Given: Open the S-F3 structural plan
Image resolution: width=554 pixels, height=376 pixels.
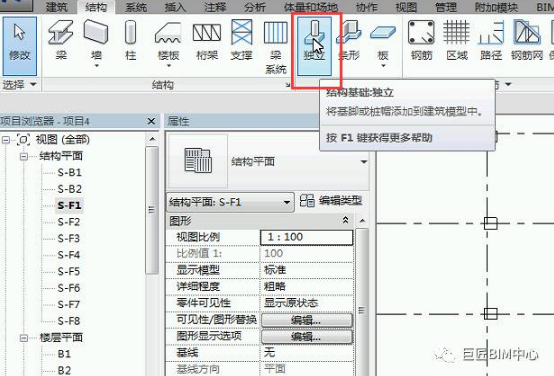Looking at the screenshot, I should pyautogui.click(x=69, y=239).
